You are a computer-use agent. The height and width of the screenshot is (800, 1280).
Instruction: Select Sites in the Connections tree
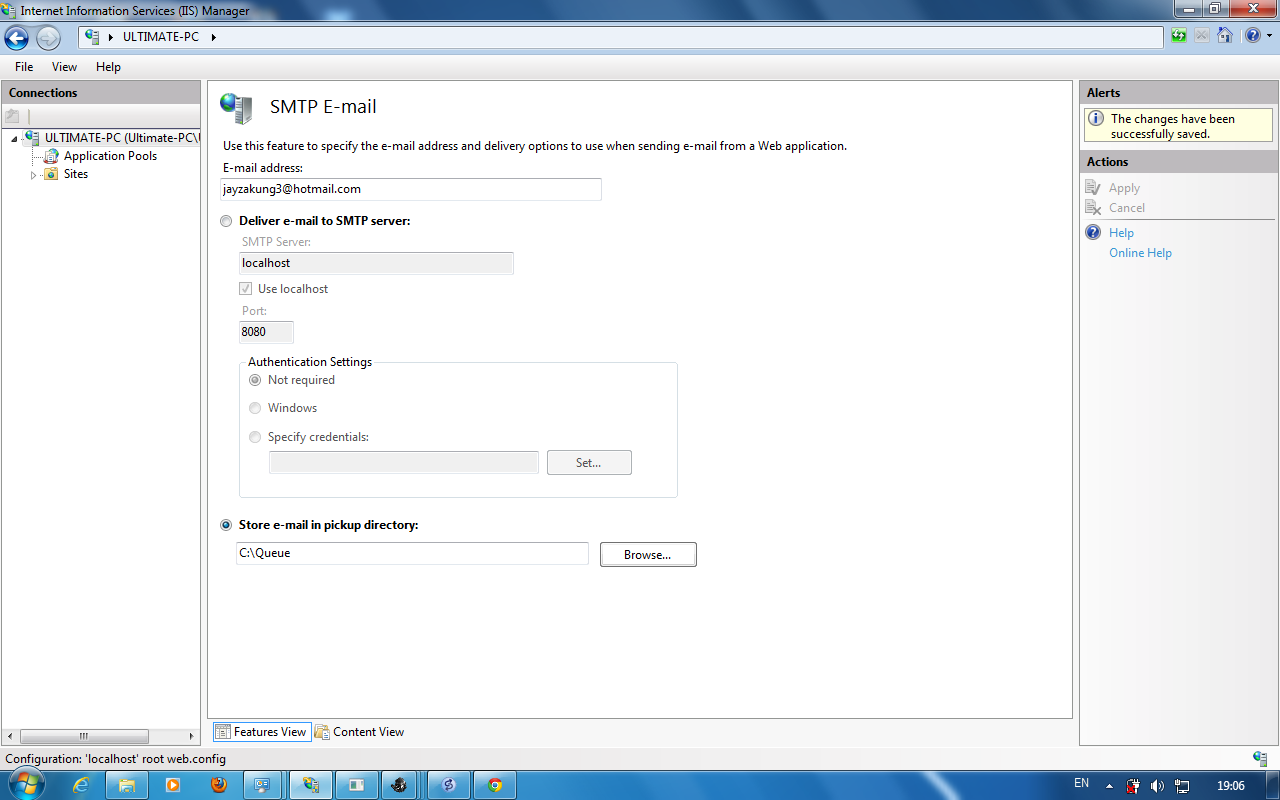[x=76, y=174]
